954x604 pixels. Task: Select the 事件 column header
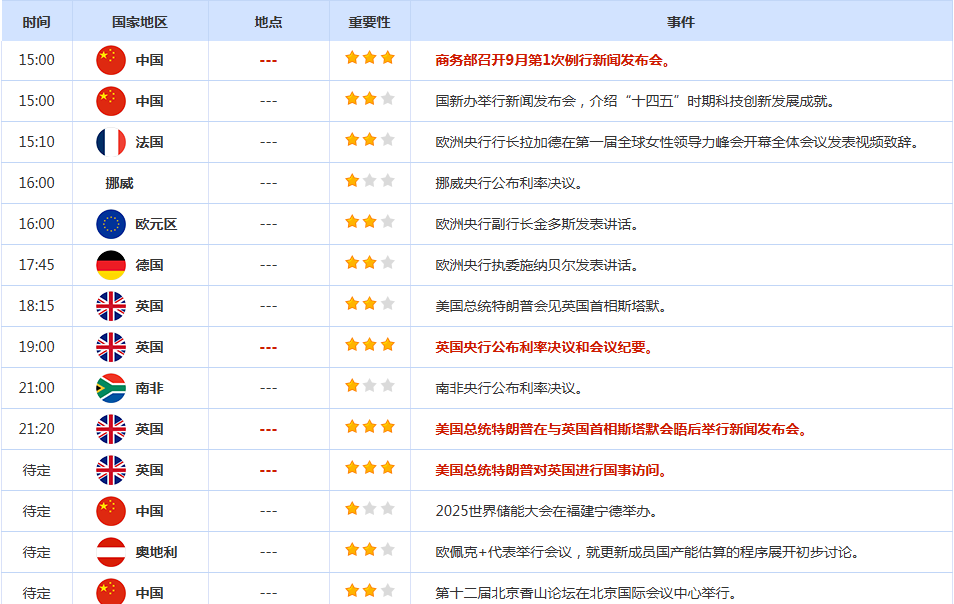point(681,21)
